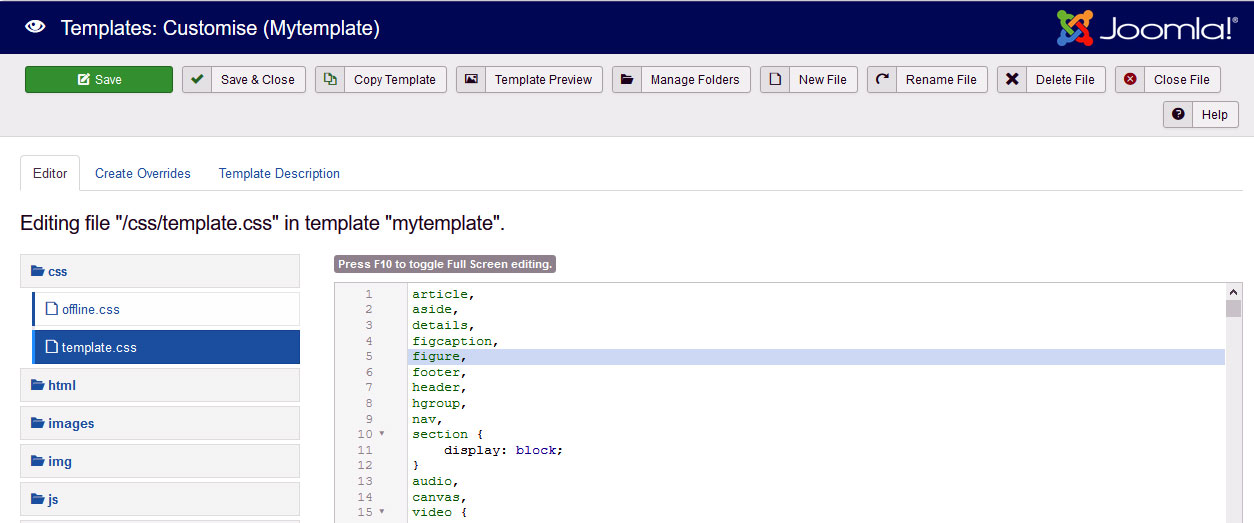The height and width of the screenshot is (523, 1254).
Task: Click the Save & Close checkmark icon
Action: tap(197, 80)
